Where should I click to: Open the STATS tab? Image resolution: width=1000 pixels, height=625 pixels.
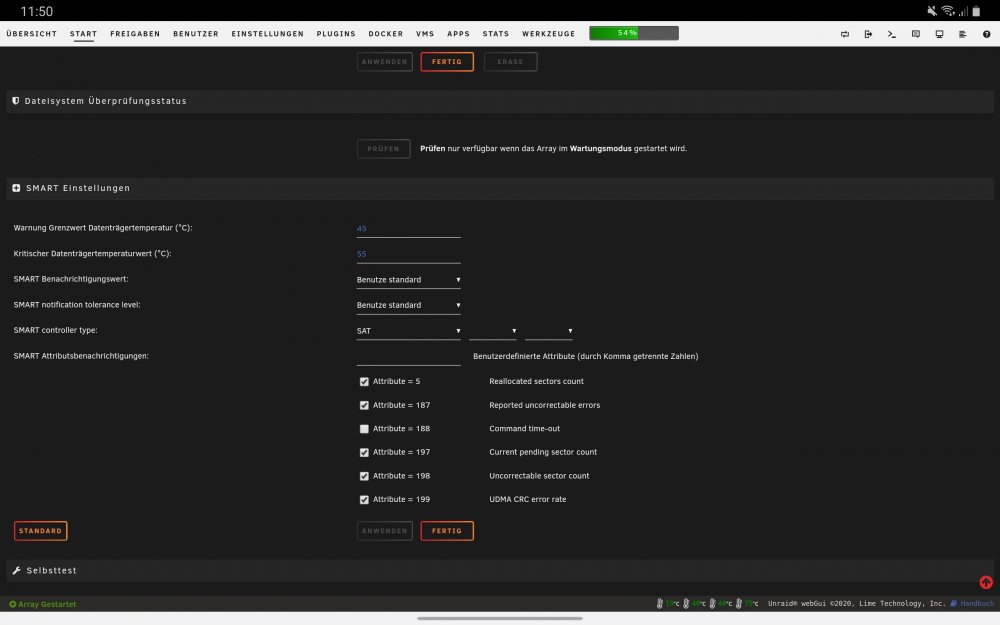tap(496, 34)
